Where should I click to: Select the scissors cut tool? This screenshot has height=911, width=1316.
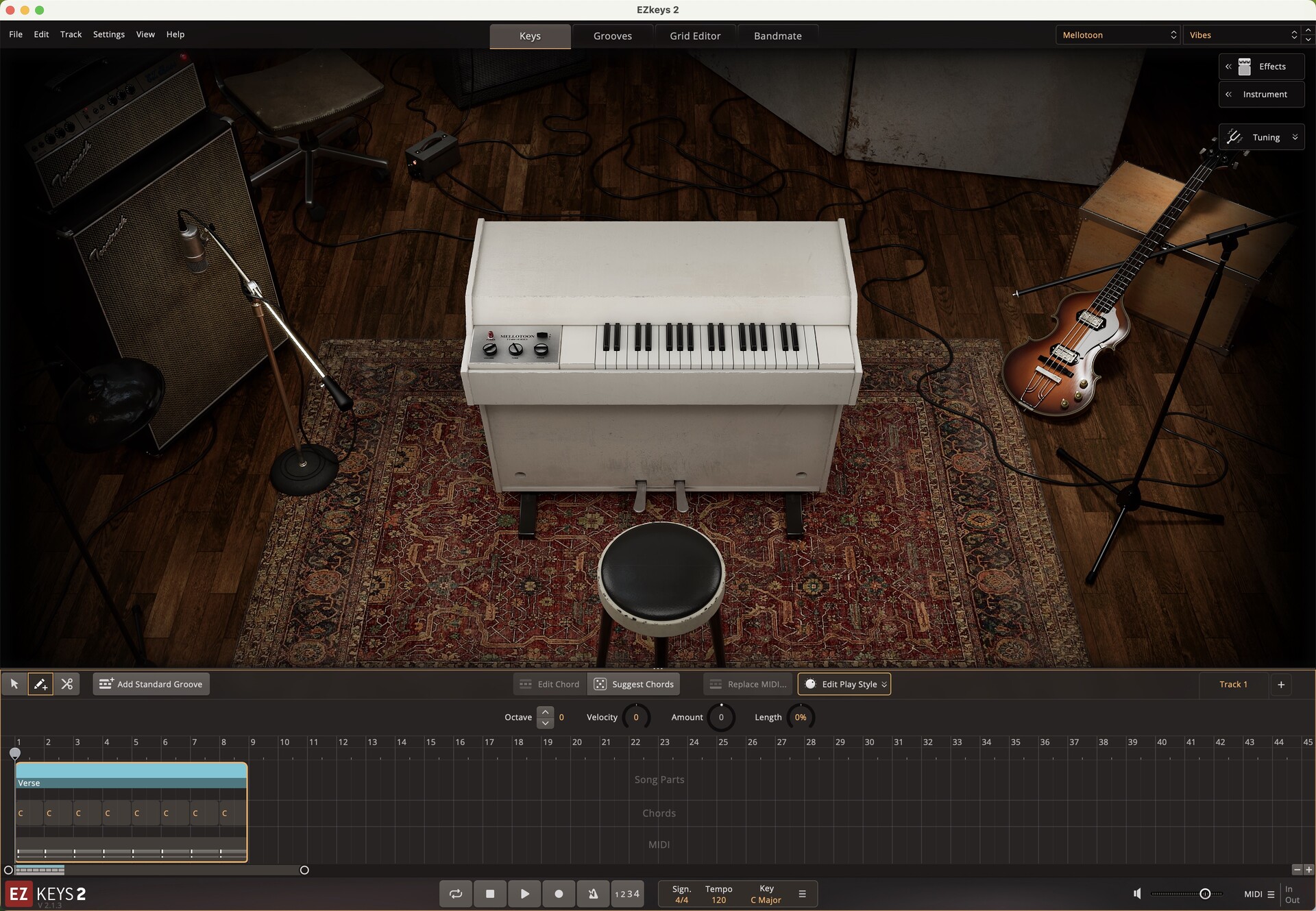(x=66, y=684)
